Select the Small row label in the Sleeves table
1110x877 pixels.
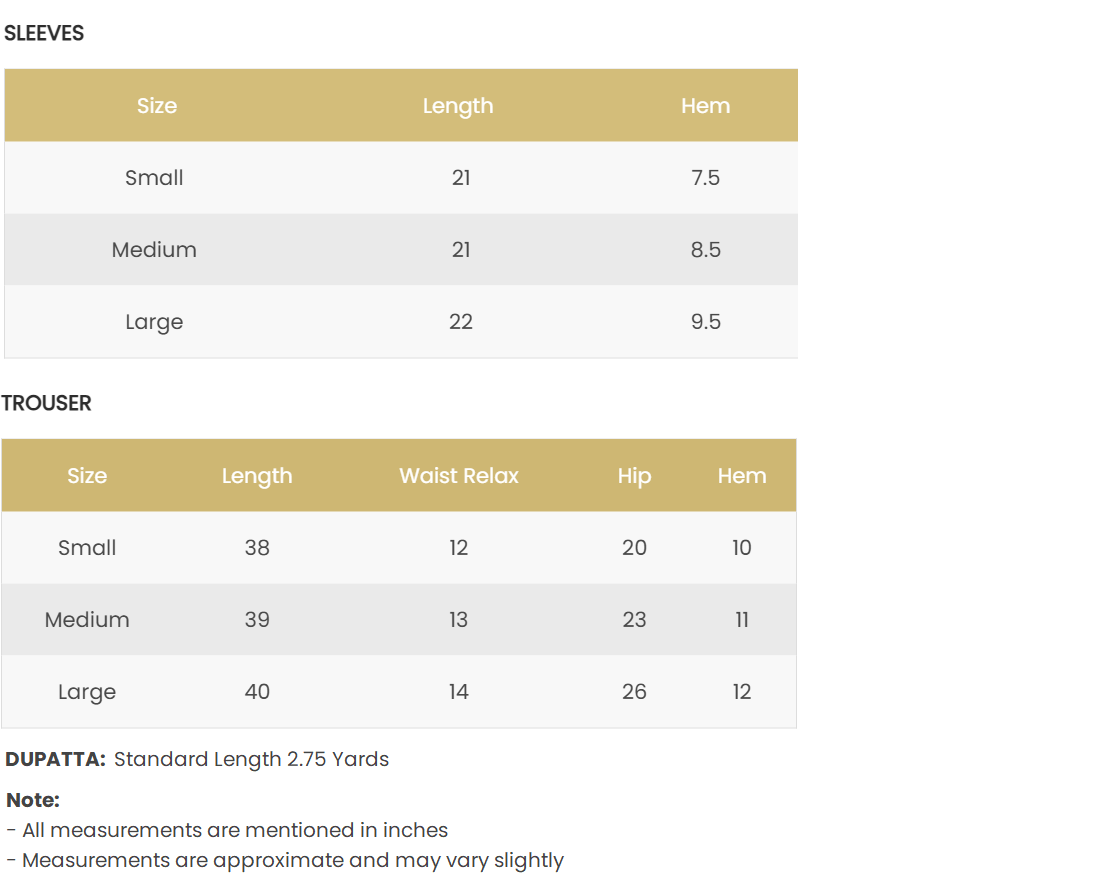coord(154,178)
